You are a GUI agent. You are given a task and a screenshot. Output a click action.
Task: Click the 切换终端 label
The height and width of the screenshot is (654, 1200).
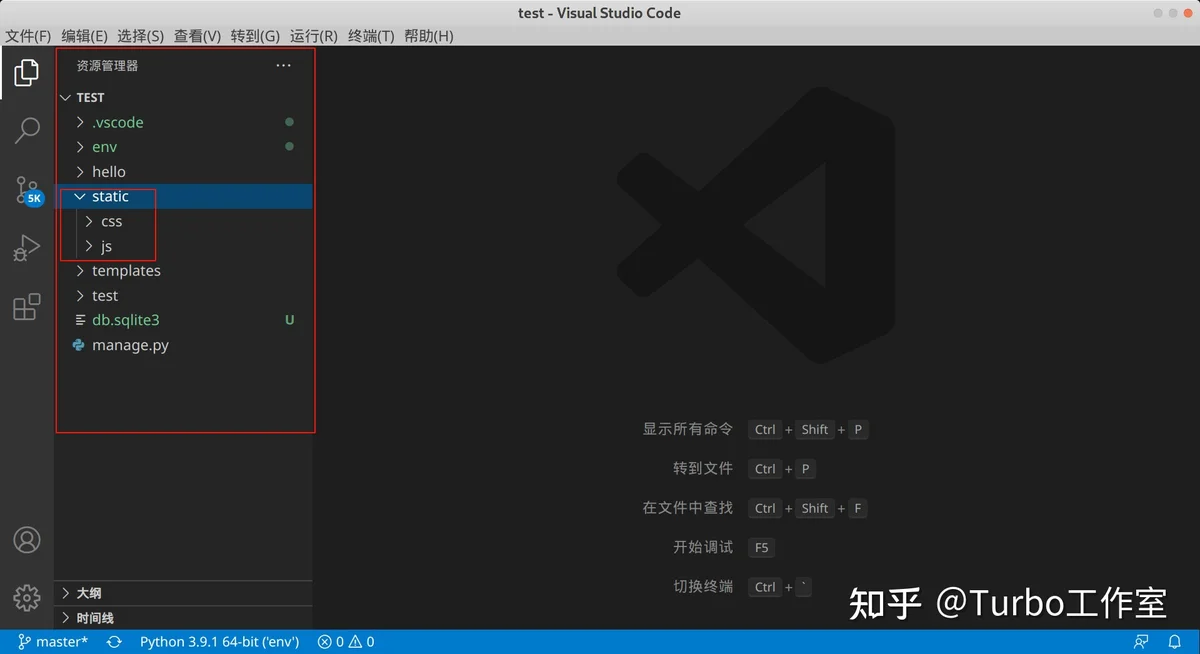pos(703,587)
